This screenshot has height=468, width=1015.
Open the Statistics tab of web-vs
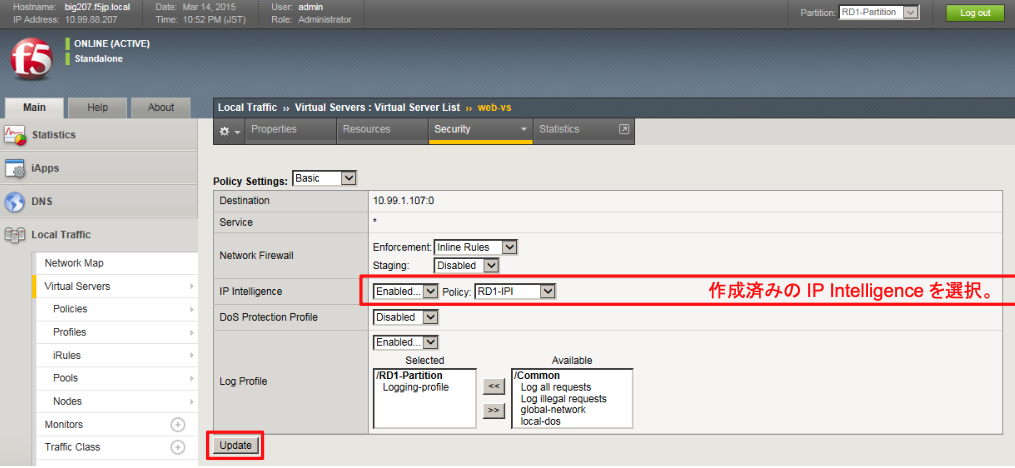[x=559, y=129]
